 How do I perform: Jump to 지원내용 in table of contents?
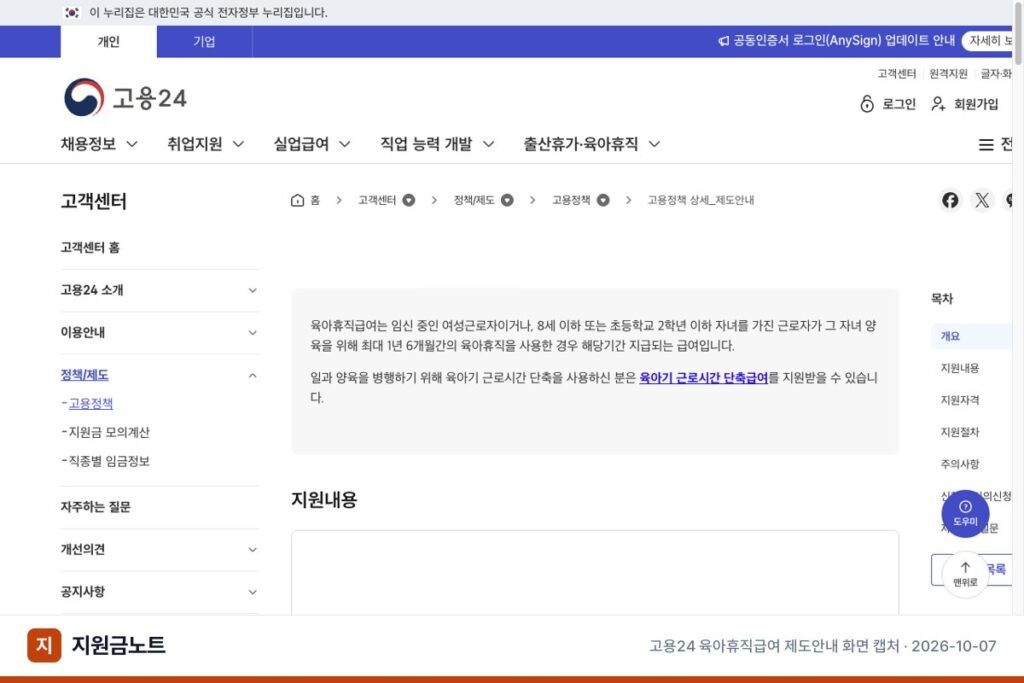click(959, 368)
